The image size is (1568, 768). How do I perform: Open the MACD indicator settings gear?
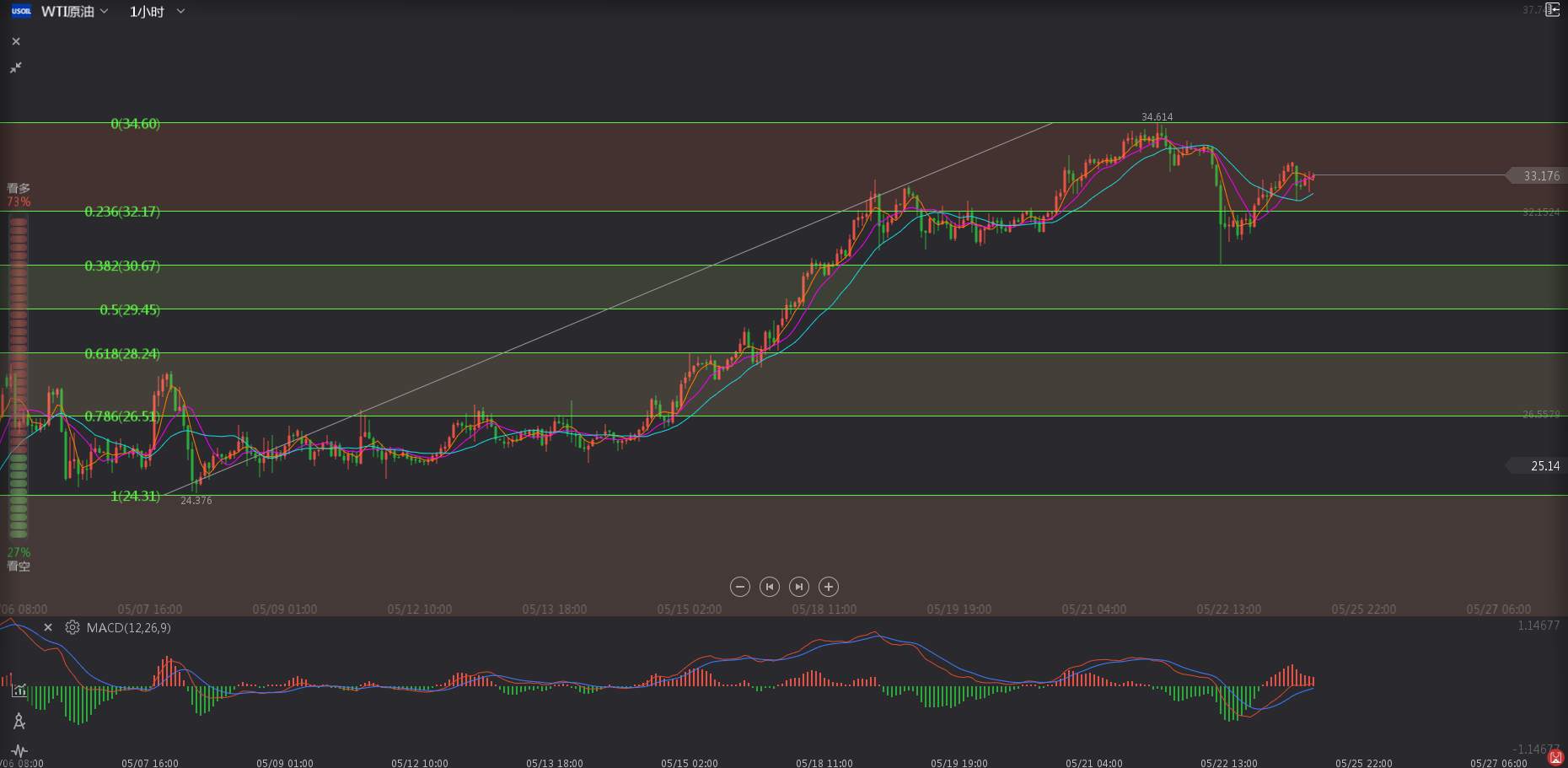pyautogui.click(x=72, y=627)
